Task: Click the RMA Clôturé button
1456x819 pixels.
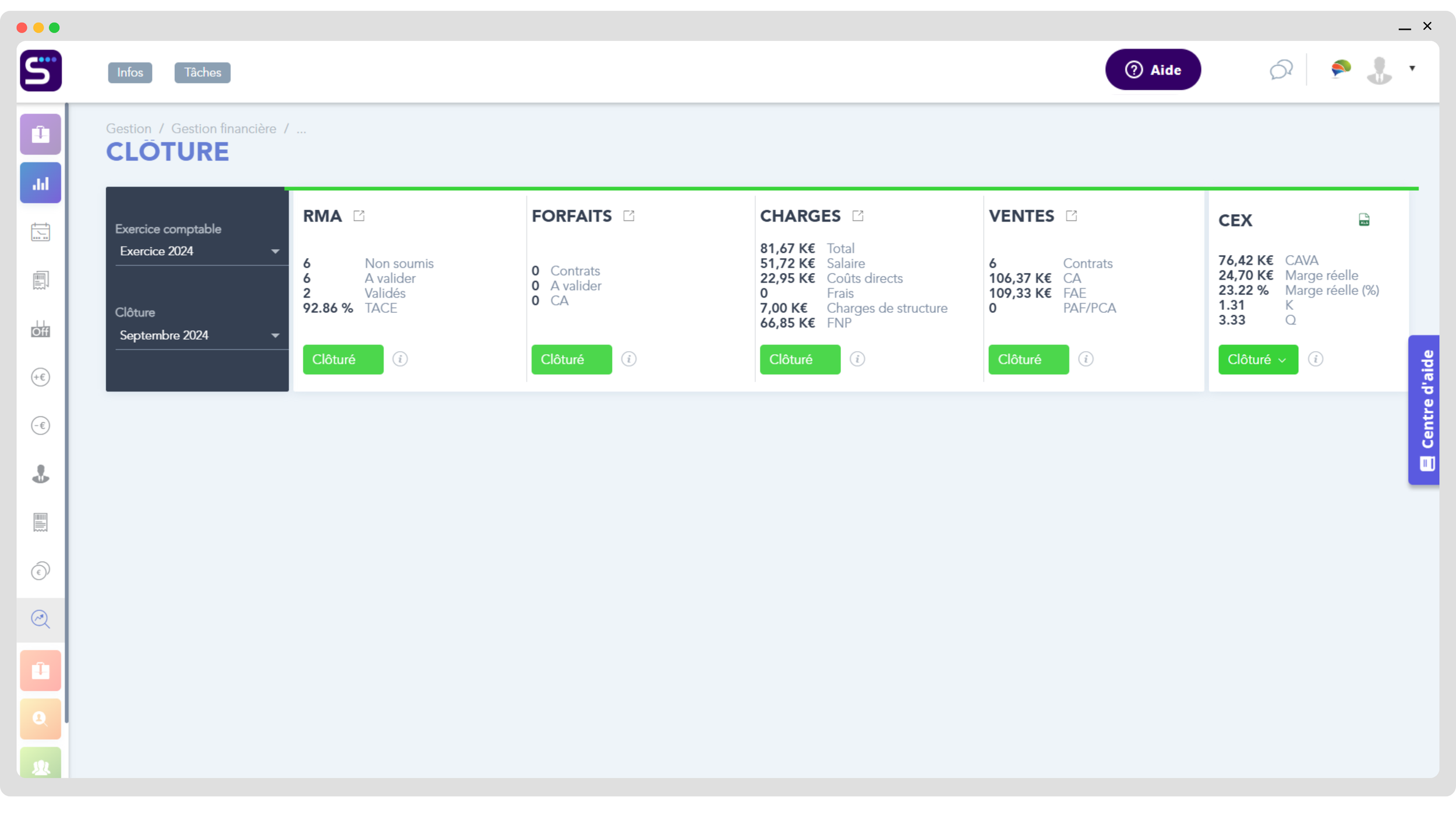Action: click(x=343, y=359)
